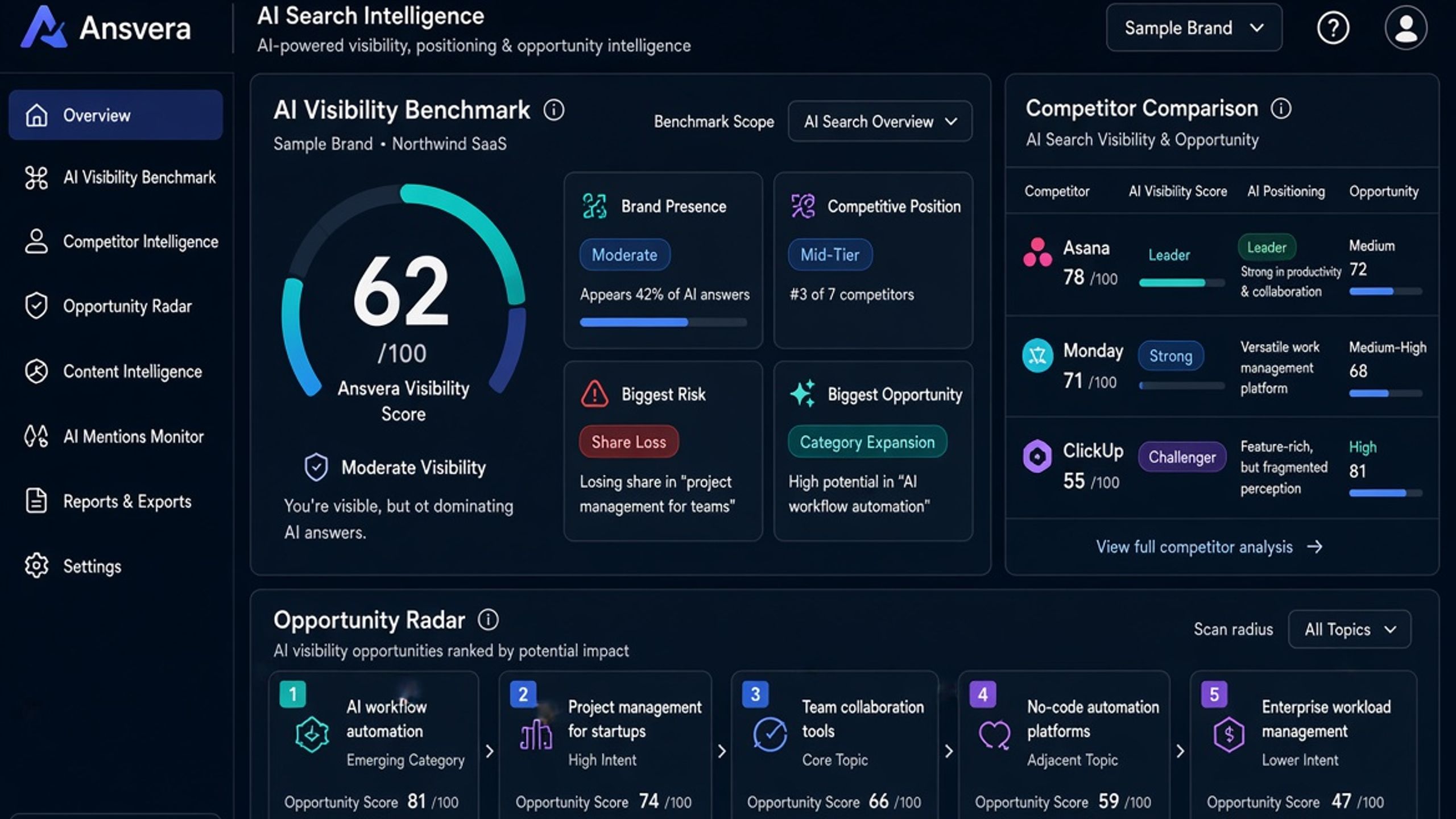Viewport: 1456px width, 819px height.
Task: Click the No-code automation platforms card title
Action: [x=1093, y=719]
